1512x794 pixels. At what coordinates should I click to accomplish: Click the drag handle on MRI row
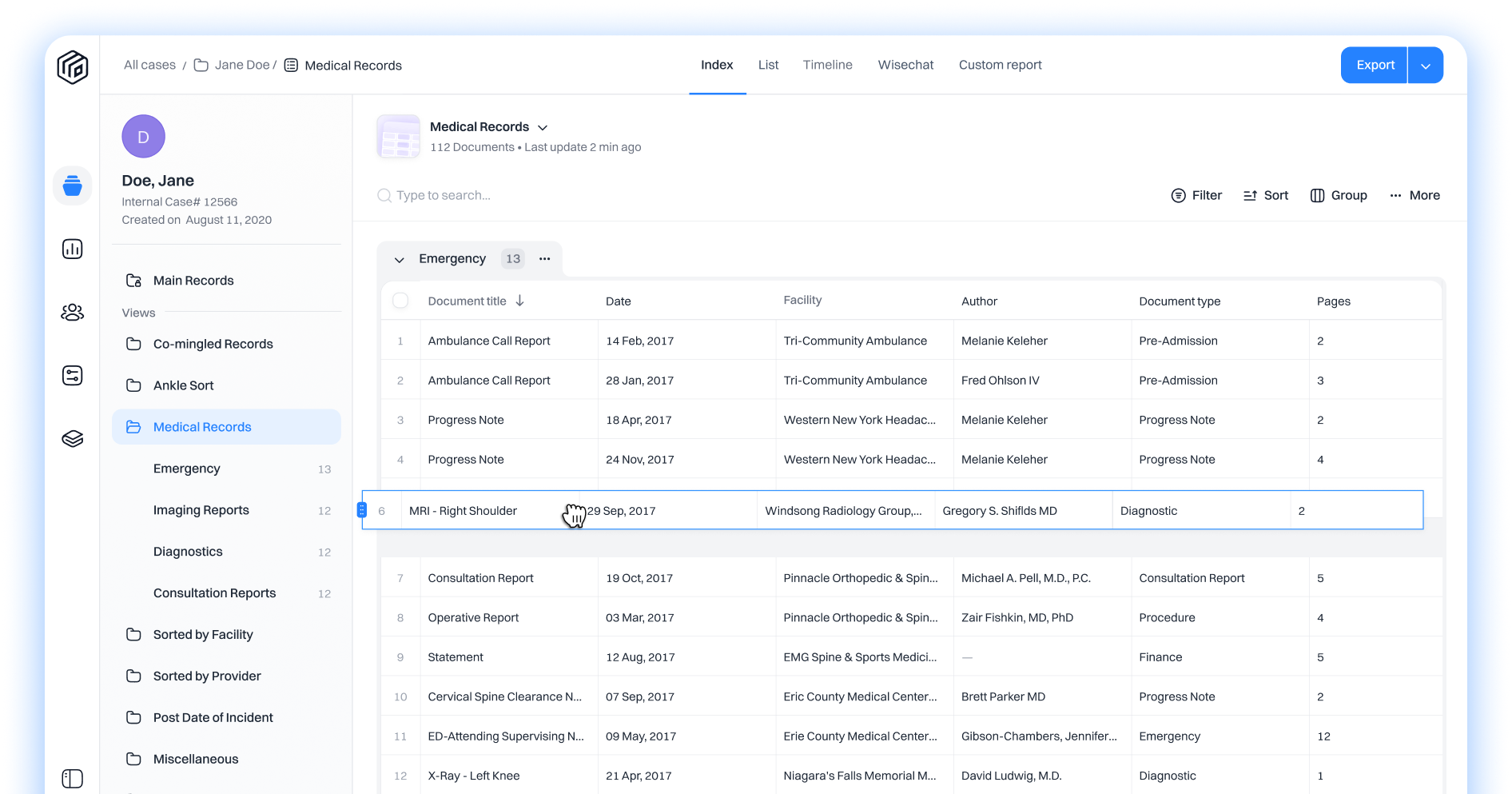(362, 510)
